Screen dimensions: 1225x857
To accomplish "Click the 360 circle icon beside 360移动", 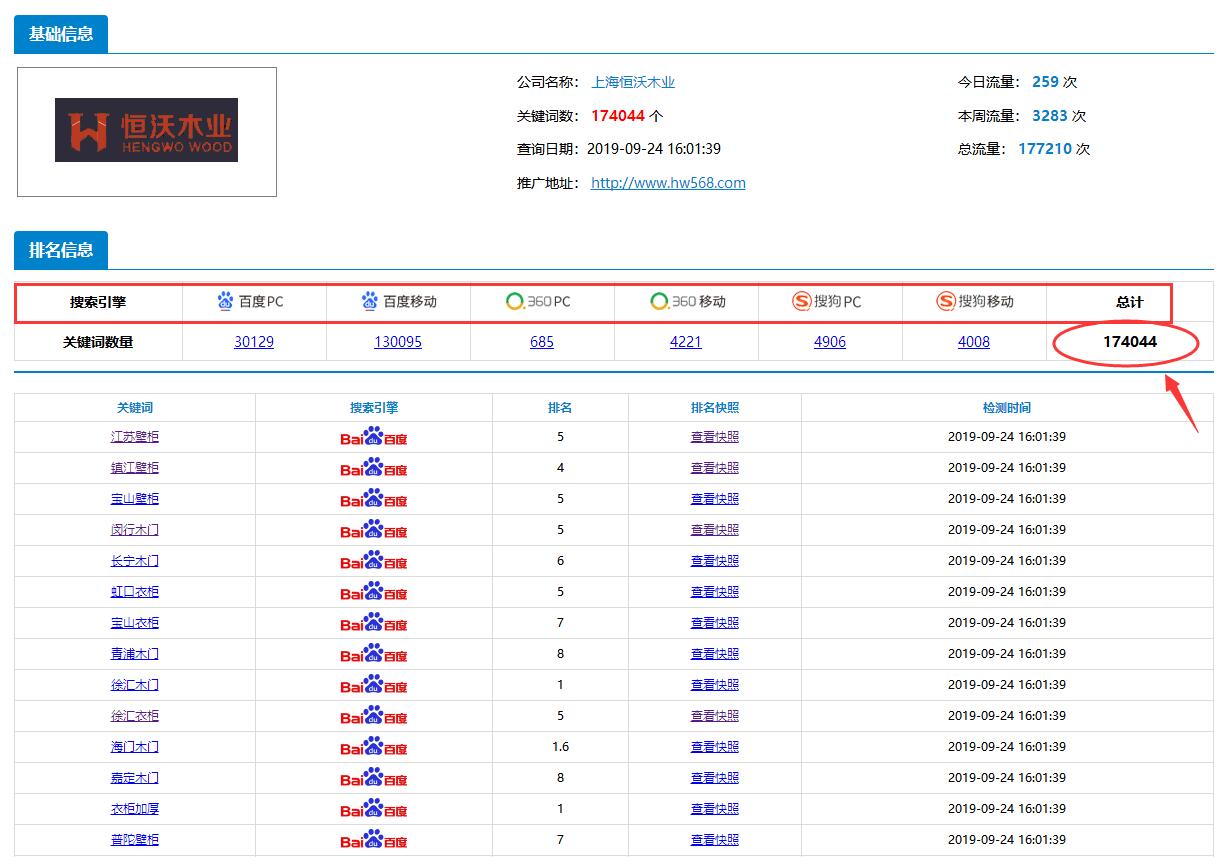I will 659,301.
